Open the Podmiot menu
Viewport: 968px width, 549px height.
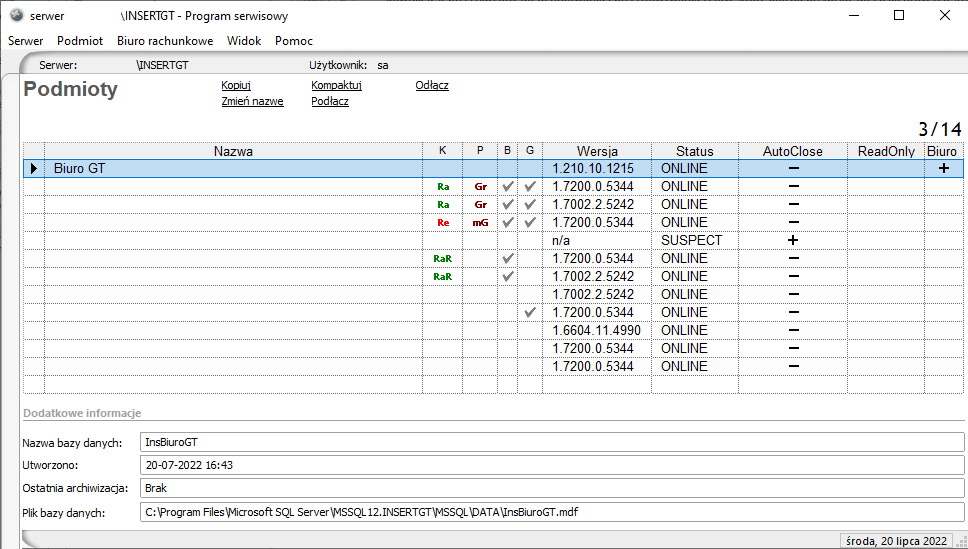(80, 41)
